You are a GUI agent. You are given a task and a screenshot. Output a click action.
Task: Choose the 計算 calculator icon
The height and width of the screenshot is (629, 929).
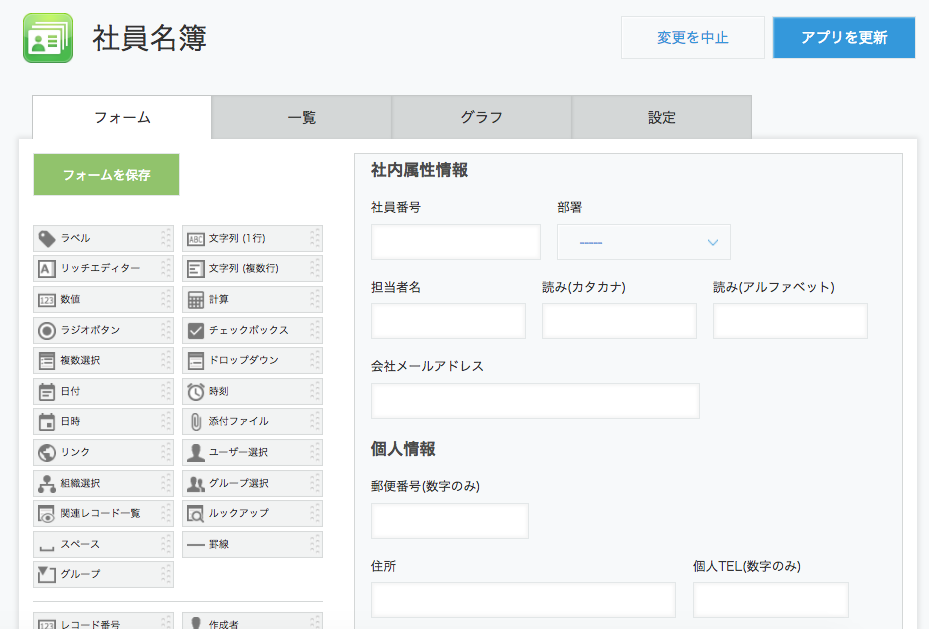click(x=196, y=300)
